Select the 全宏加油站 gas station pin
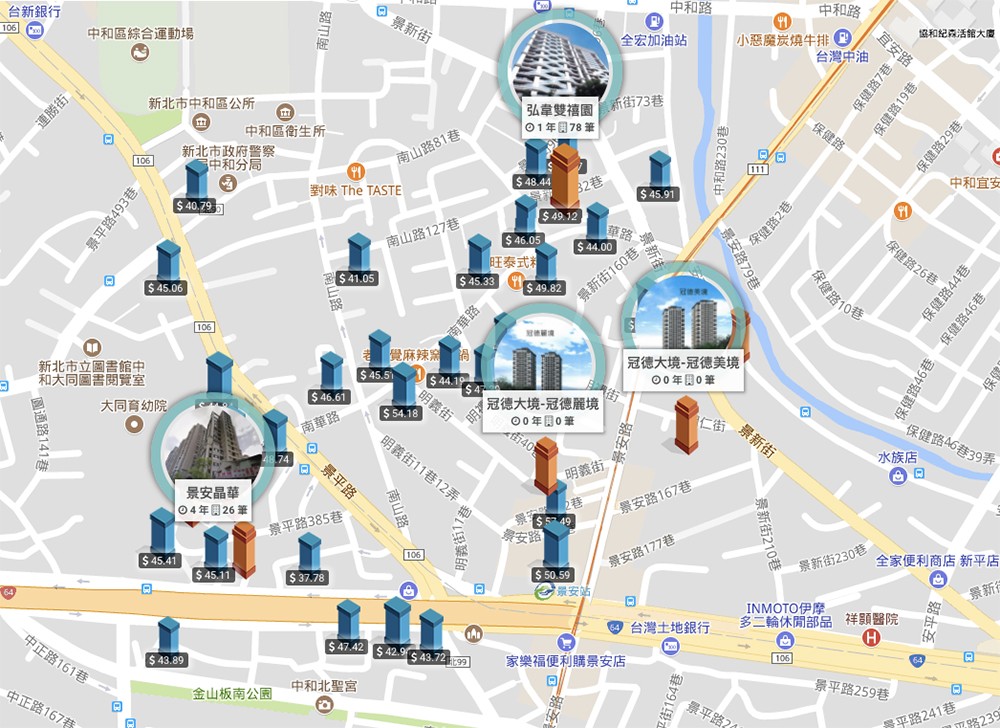Screen dimensions: 1000x728 (654, 21)
